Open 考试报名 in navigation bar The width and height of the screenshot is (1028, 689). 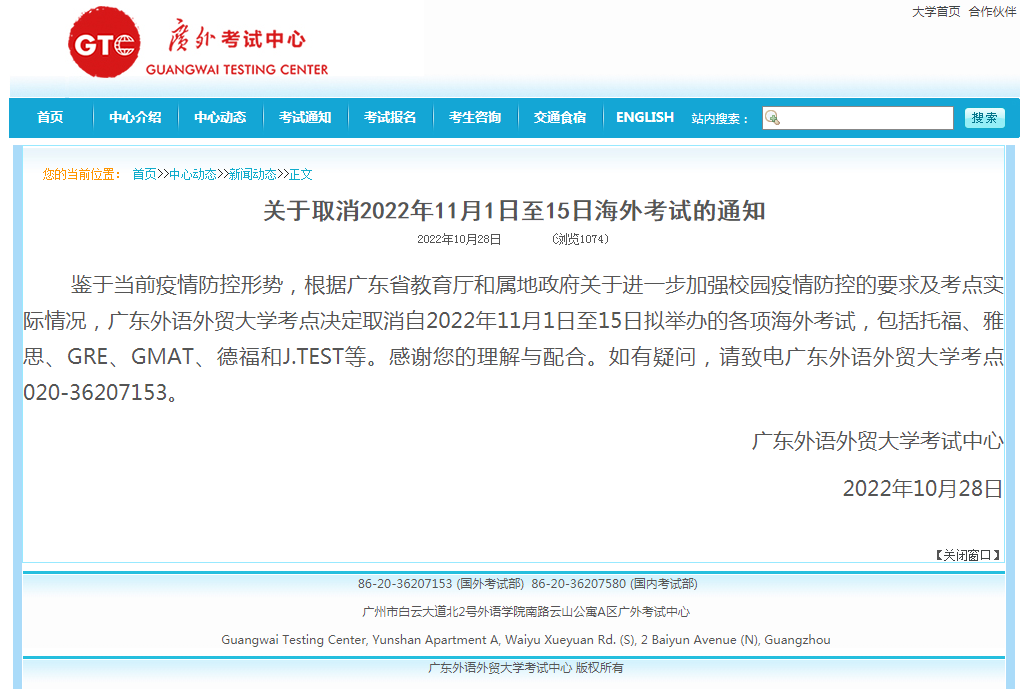(390, 117)
